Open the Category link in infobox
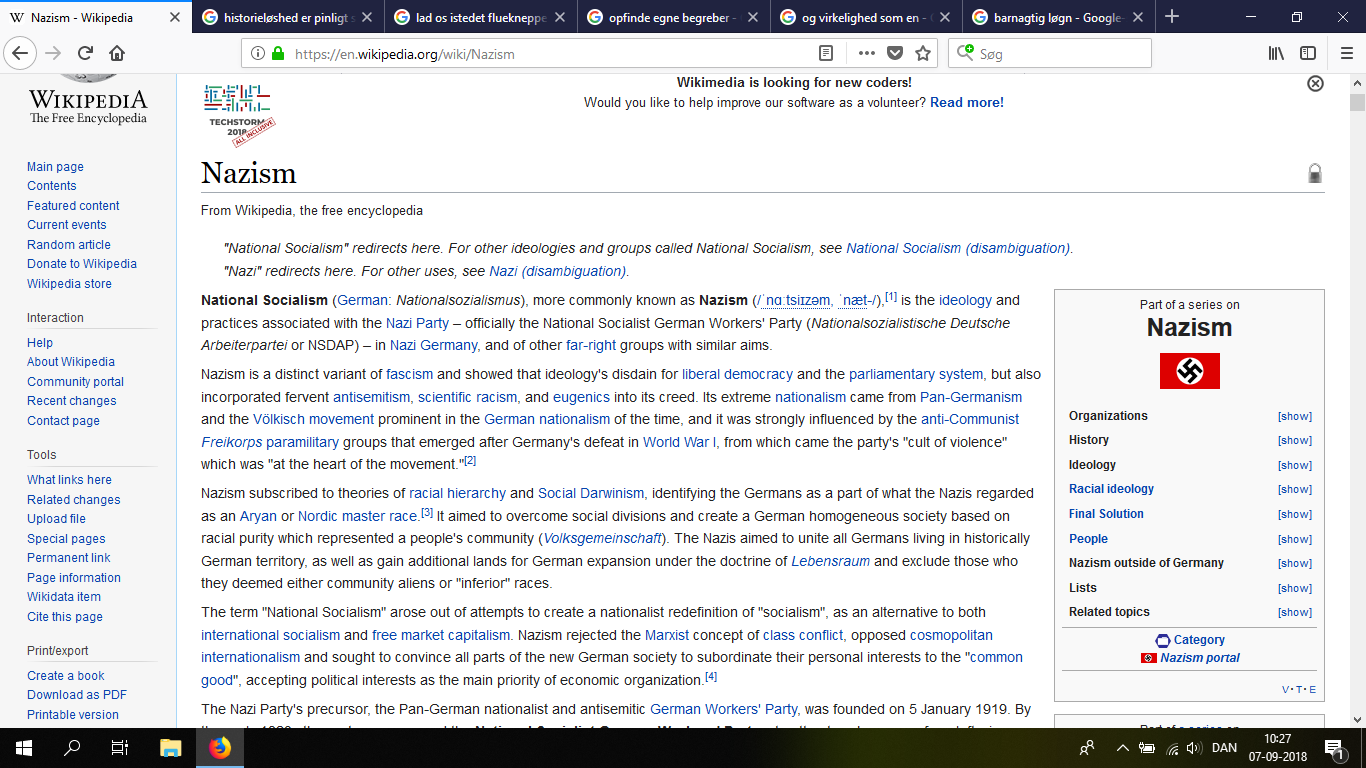 (x=1199, y=640)
